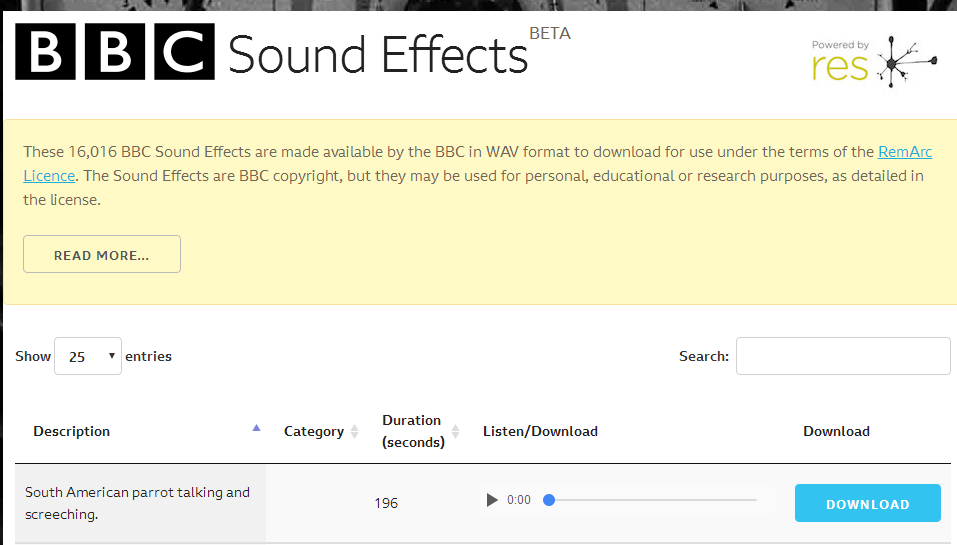Open the RemArc Licence link
957x545 pixels.
click(905, 151)
